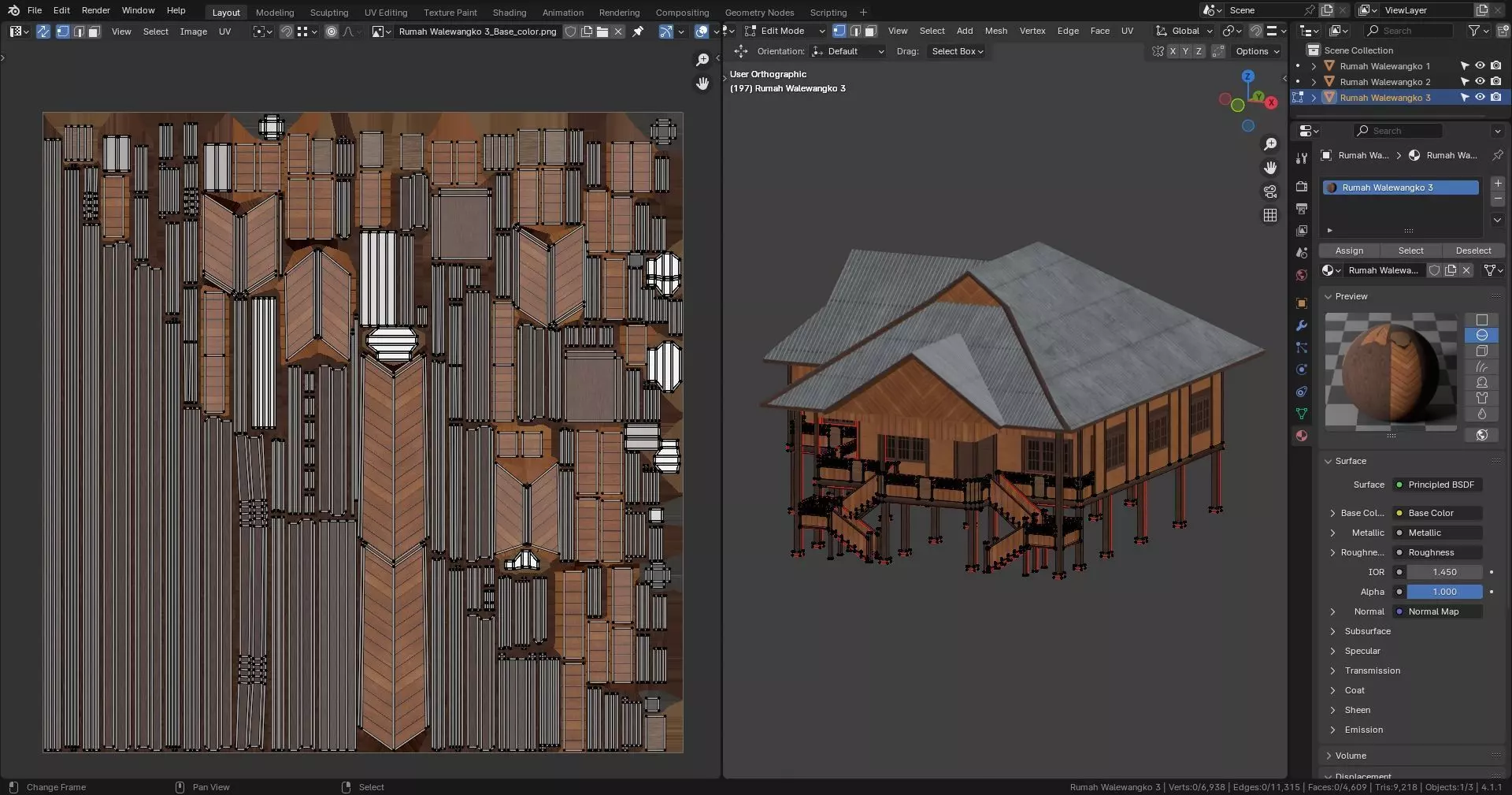Open the Scene properties tab icon

click(1302, 253)
